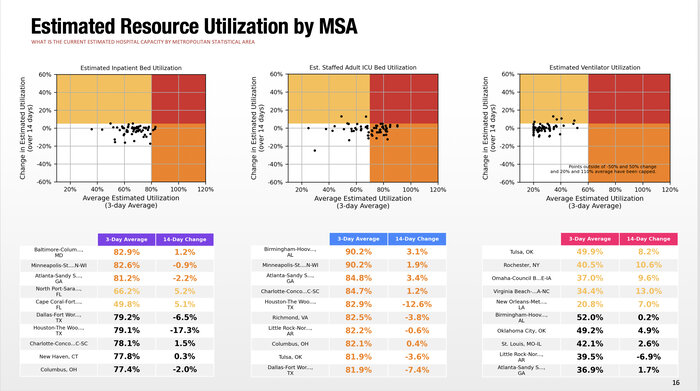Click yellow upper-left quadrant of ventilator chart

pyautogui.click(x=554, y=99)
